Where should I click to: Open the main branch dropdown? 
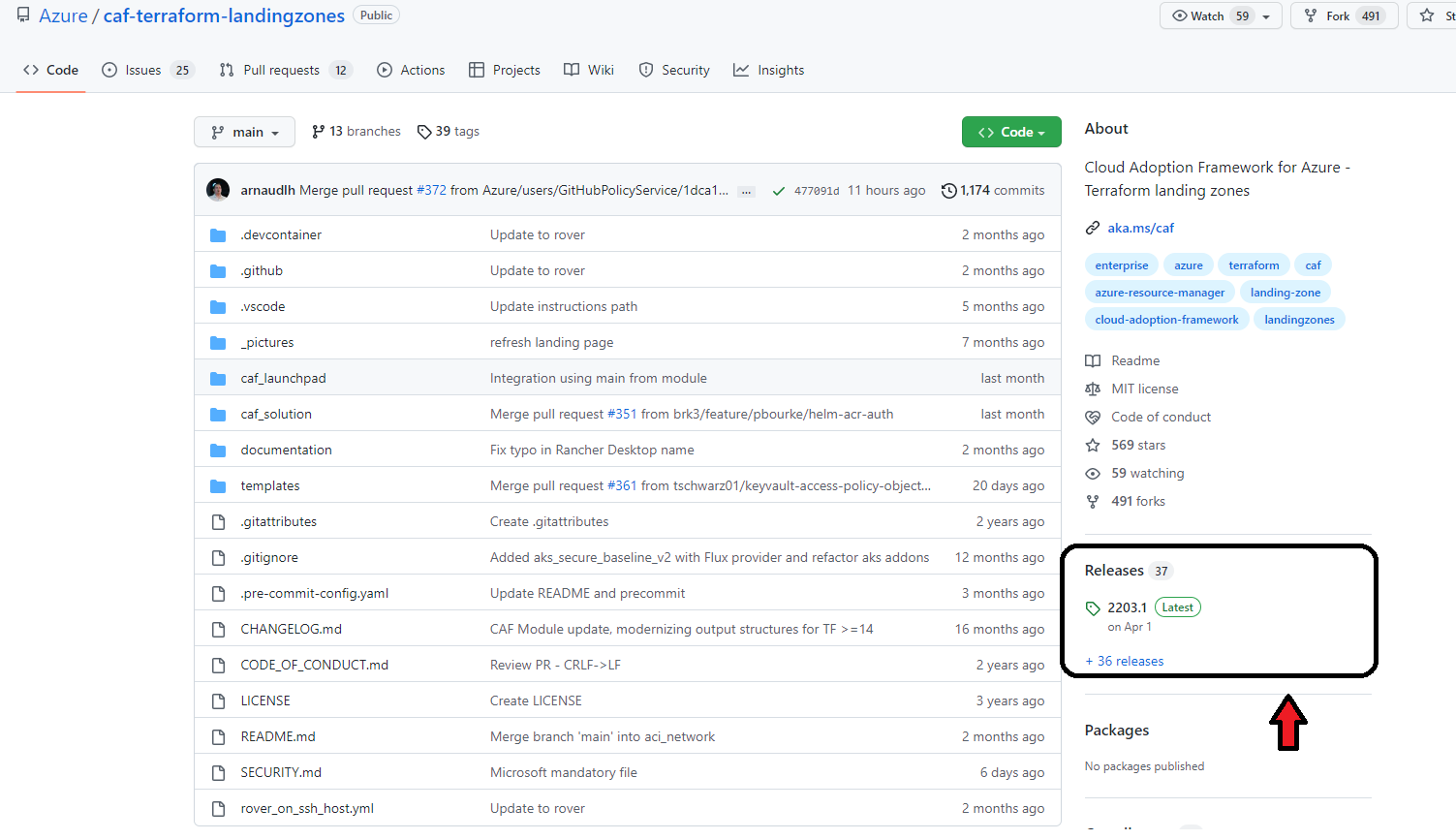point(244,132)
